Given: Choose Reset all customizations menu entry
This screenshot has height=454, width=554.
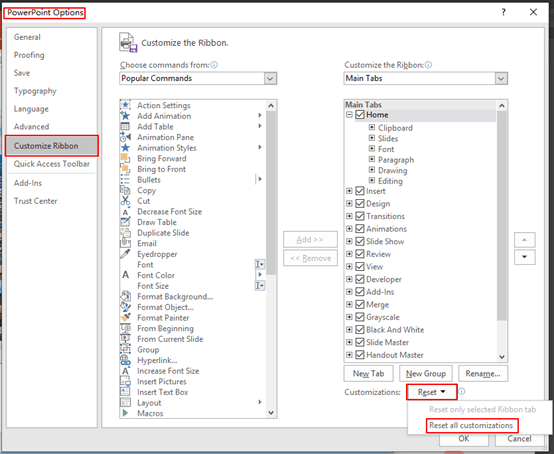Looking at the screenshot, I should tap(471, 425).
